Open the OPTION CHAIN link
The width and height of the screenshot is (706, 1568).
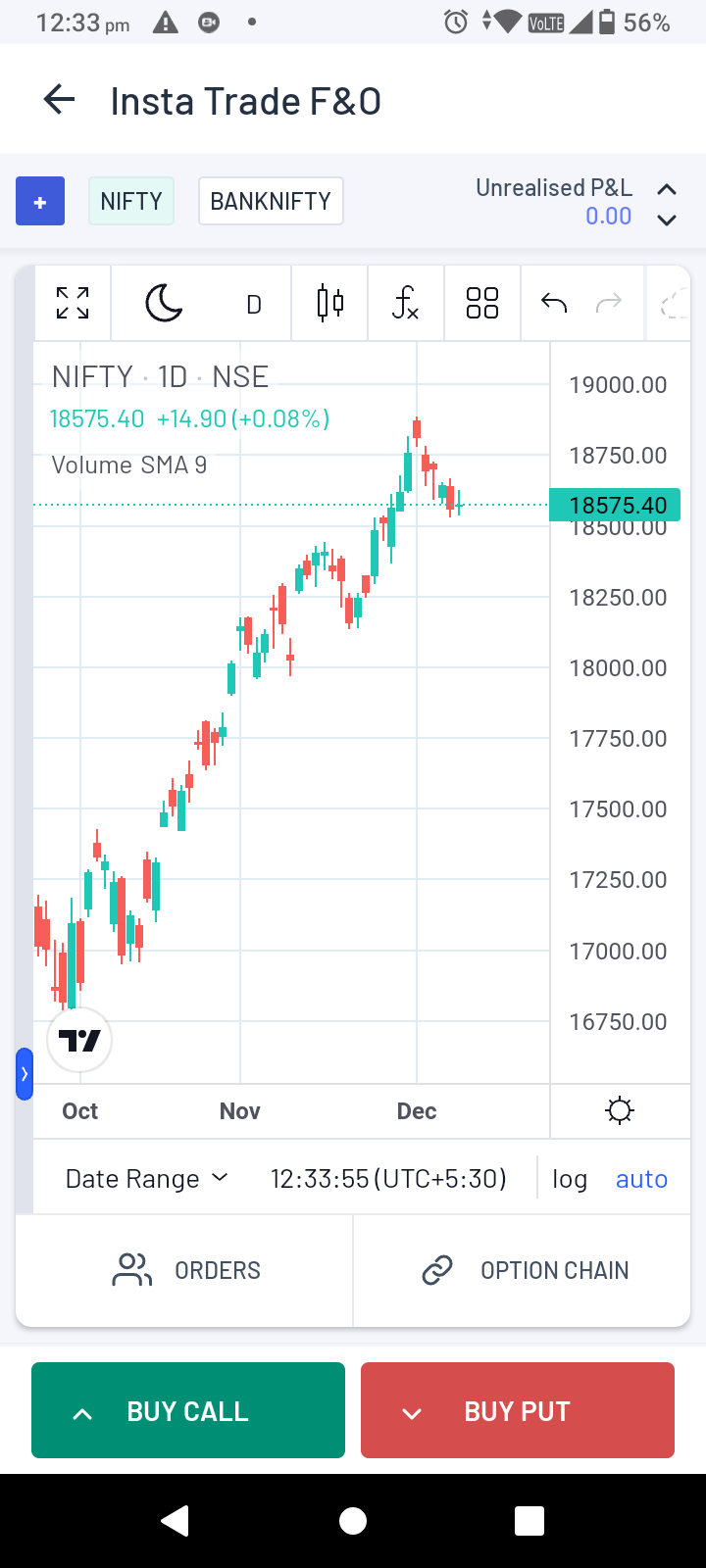525,1270
